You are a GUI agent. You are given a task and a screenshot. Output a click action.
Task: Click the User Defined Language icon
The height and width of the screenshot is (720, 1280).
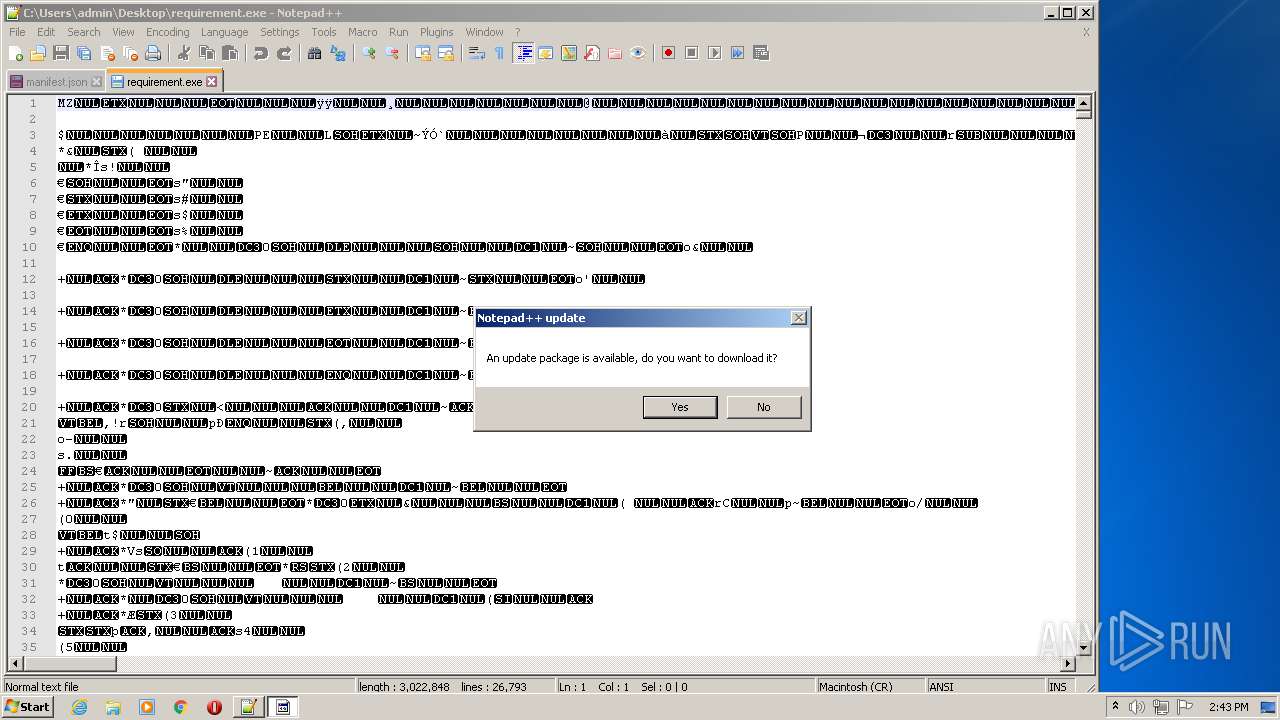click(546, 53)
